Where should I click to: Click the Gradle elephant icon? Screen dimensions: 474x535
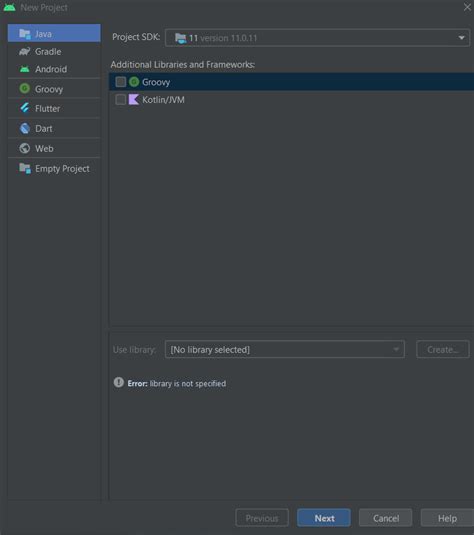[x=25, y=52]
